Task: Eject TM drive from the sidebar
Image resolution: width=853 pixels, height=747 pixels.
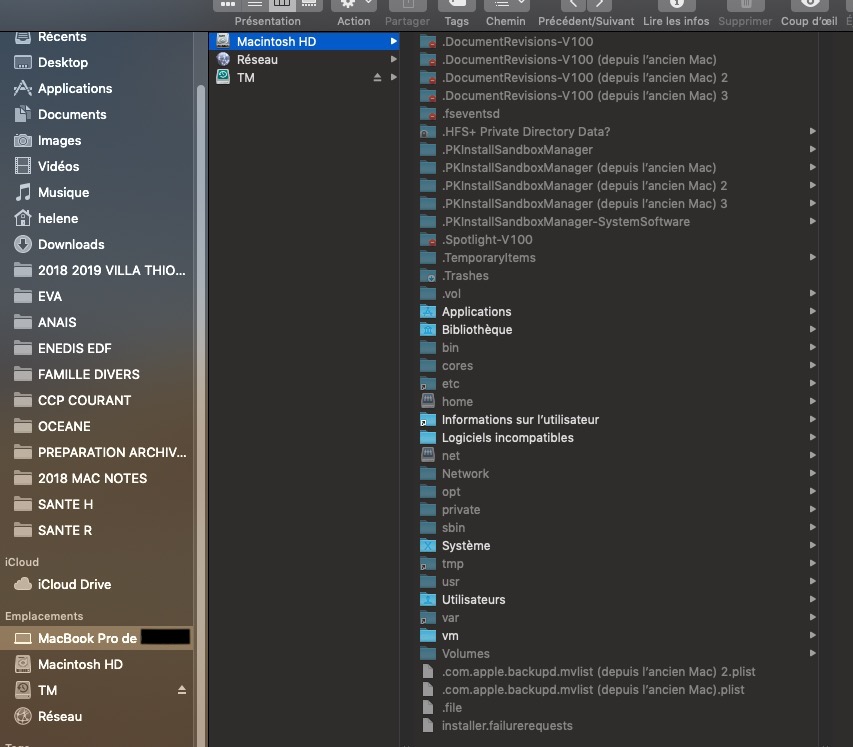Action: click(182, 690)
